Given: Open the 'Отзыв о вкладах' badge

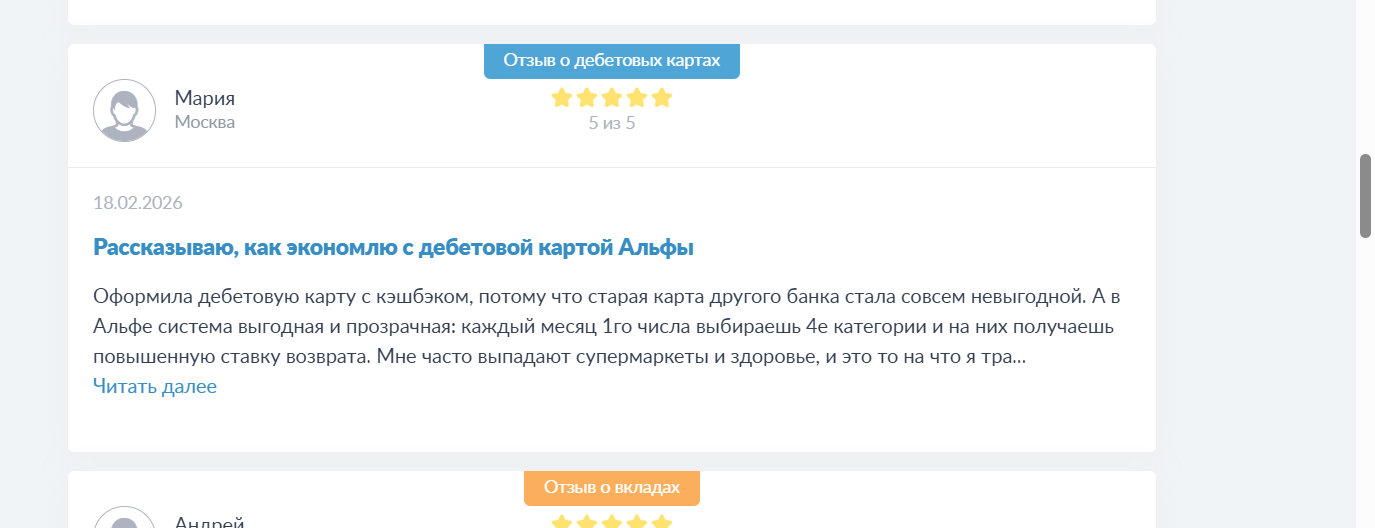Looking at the screenshot, I should click(611, 488).
